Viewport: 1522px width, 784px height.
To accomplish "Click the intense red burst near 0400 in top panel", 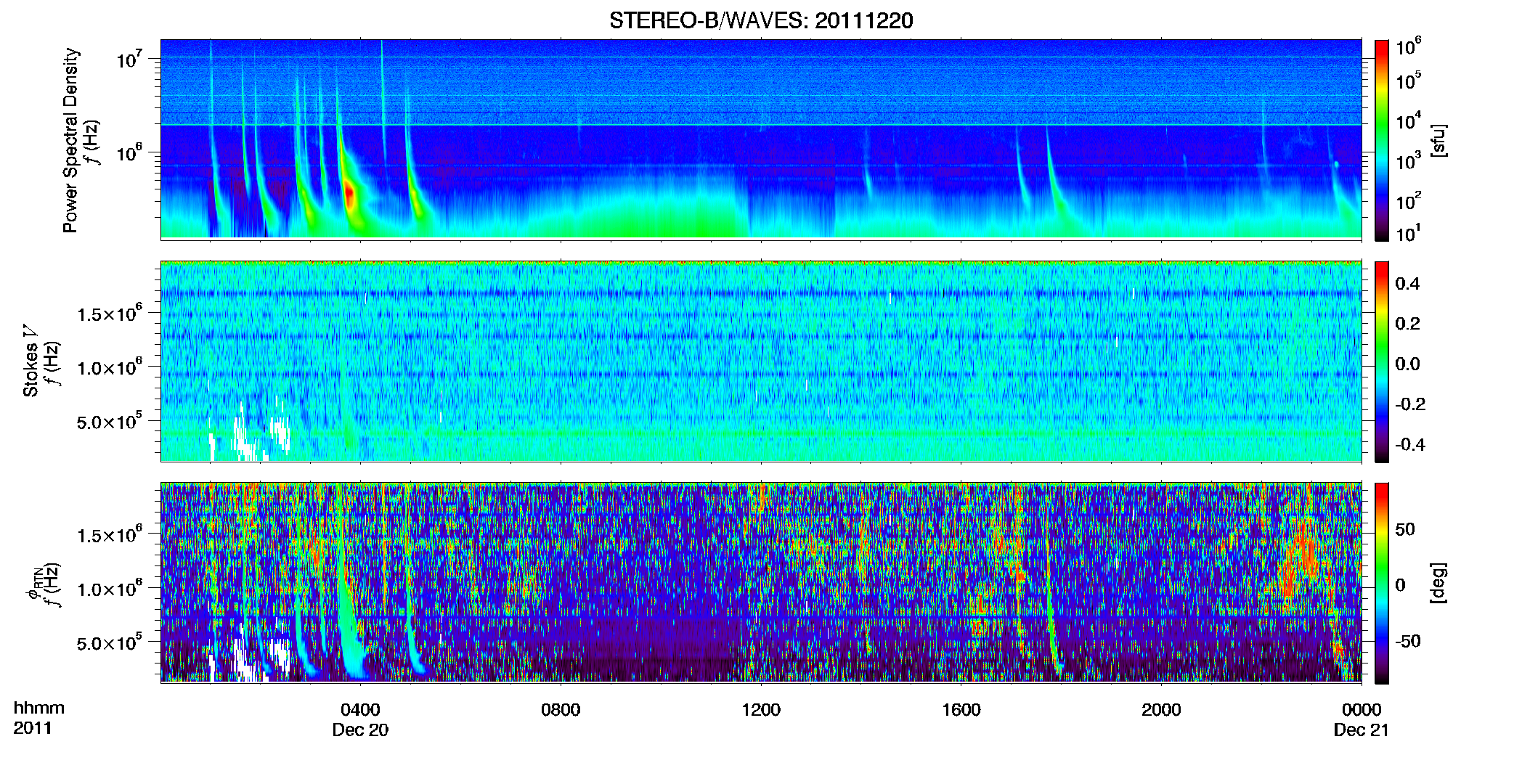I will (349, 195).
